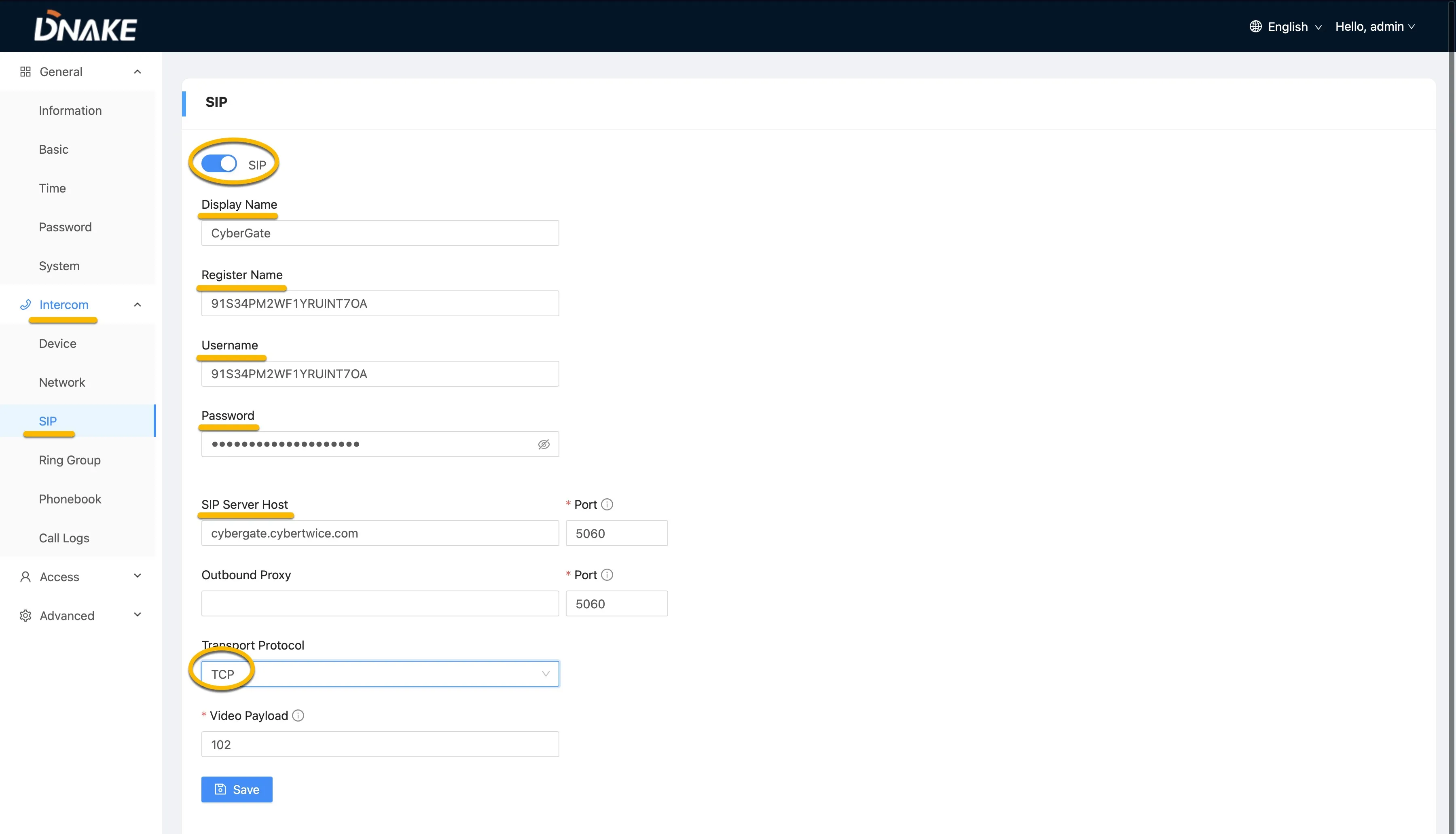Click the Outbound Proxy Port field

click(617, 604)
